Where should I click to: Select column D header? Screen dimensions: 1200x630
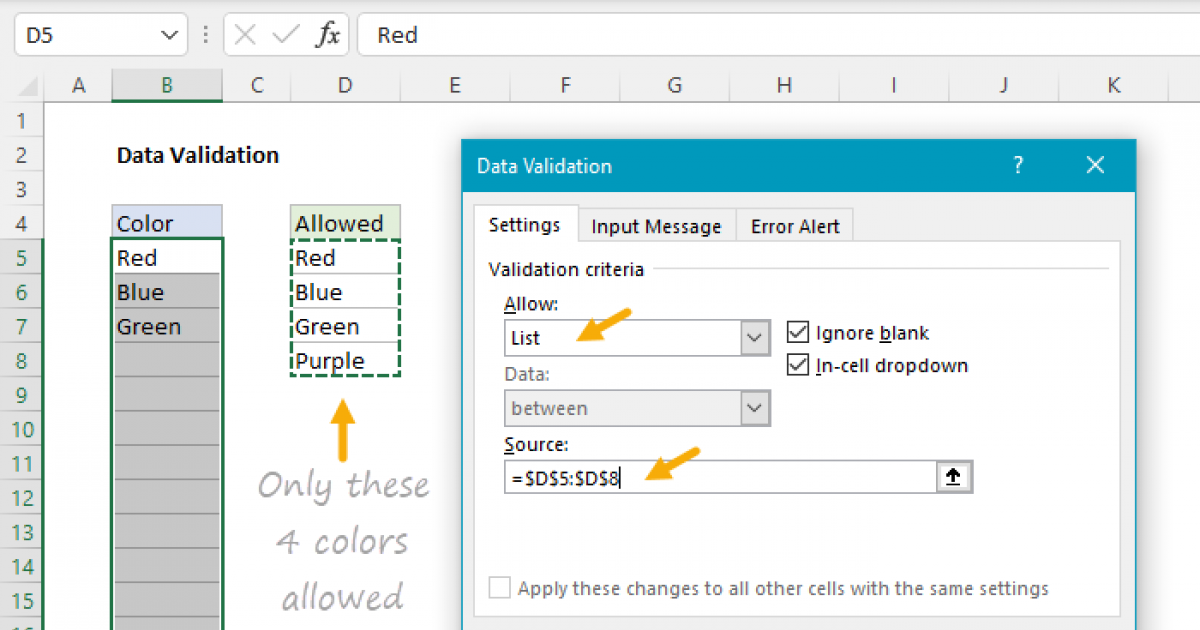tap(345, 86)
